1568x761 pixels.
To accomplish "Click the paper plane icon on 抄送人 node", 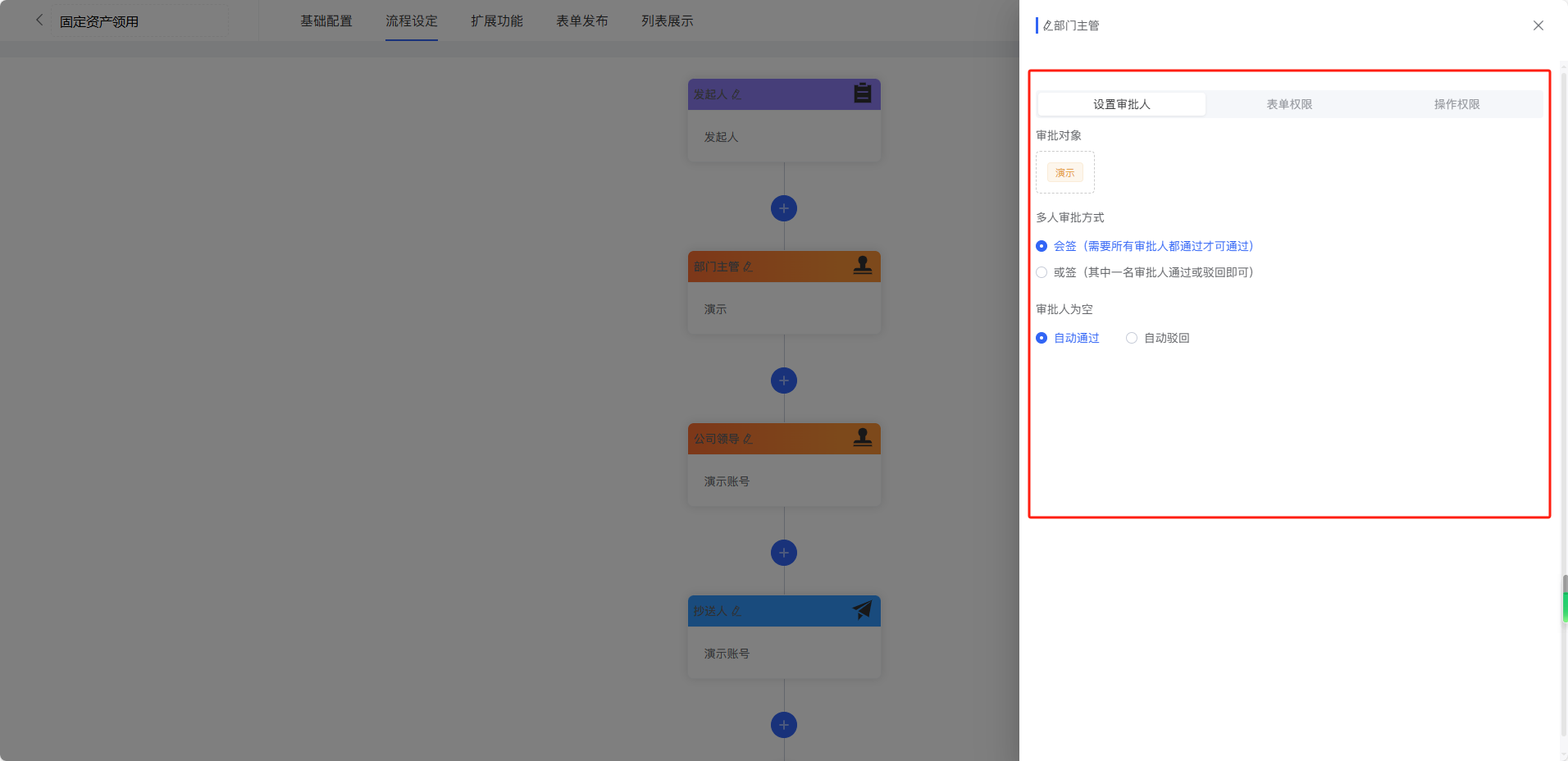I will click(862, 610).
